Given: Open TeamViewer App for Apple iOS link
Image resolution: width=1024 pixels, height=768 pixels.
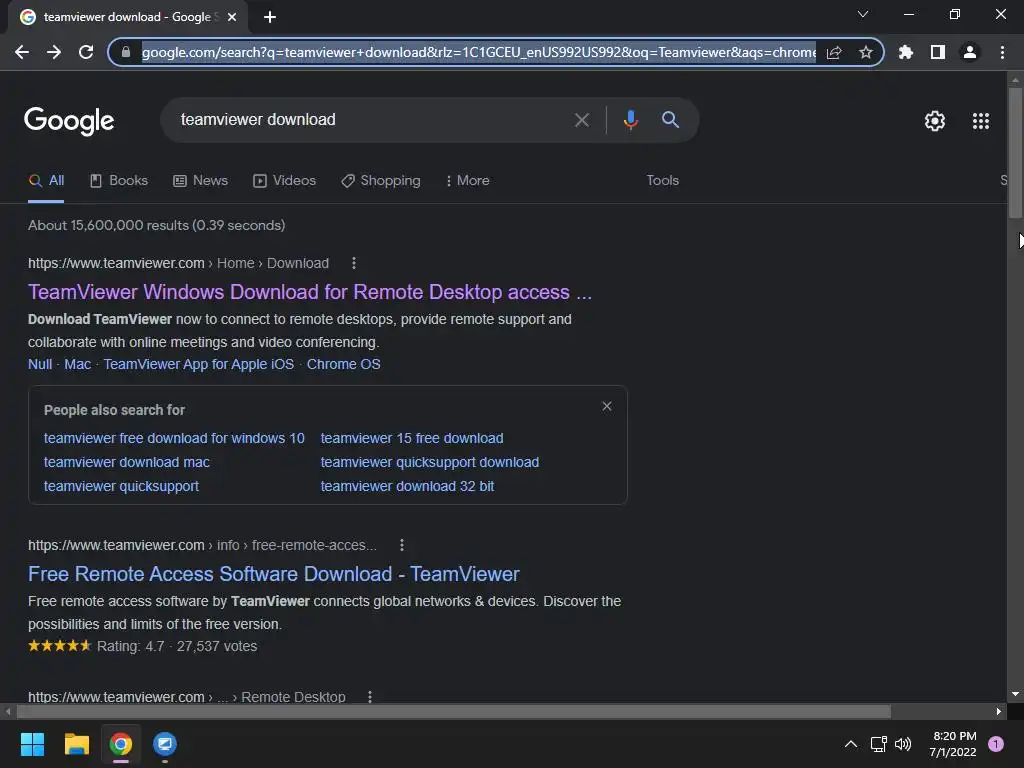Looking at the screenshot, I should [199, 364].
